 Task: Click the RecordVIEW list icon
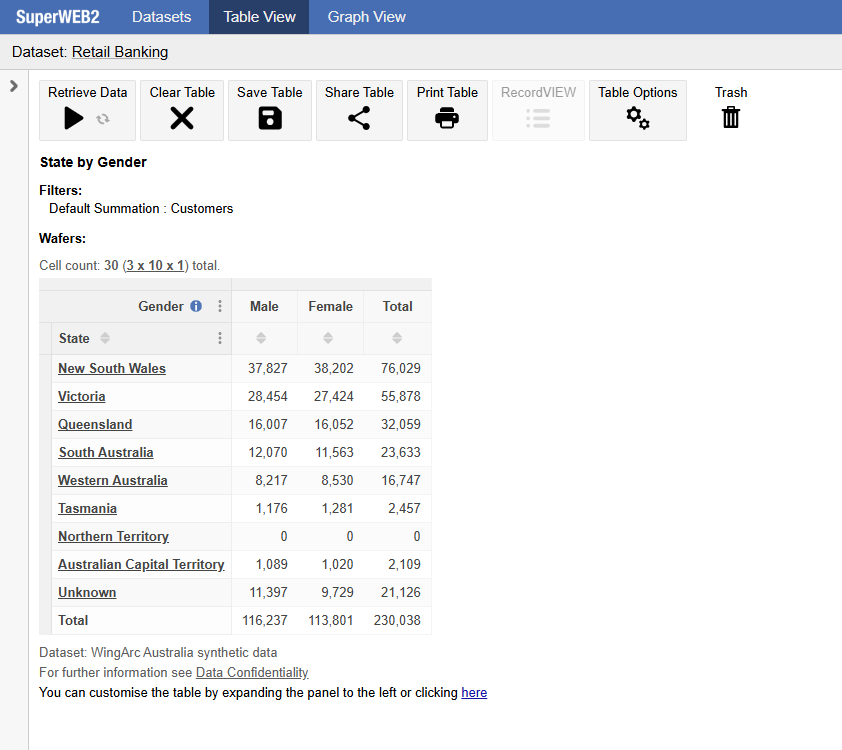click(x=538, y=117)
